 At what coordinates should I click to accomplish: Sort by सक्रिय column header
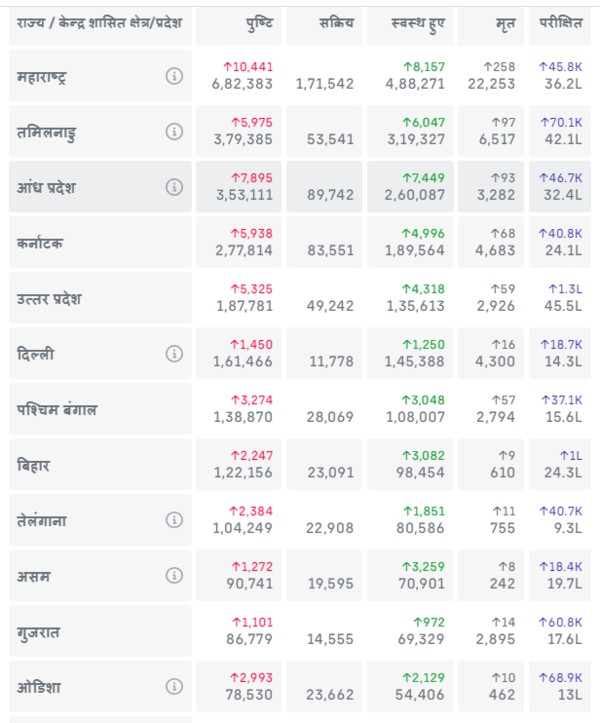pyautogui.click(x=335, y=23)
